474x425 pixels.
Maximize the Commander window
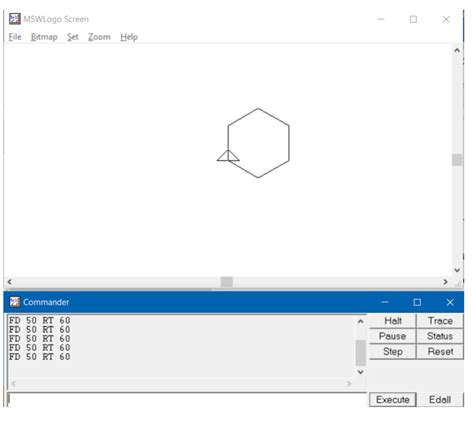(417, 302)
